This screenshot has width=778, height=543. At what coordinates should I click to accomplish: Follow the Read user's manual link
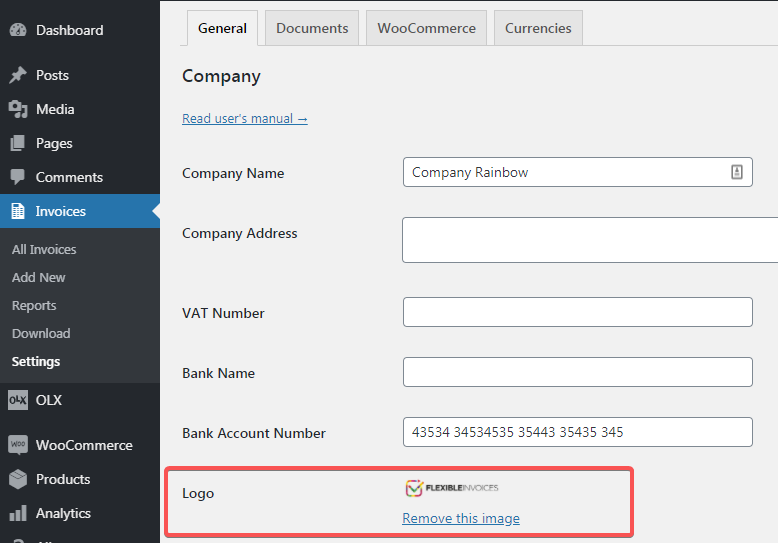coord(244,118)
